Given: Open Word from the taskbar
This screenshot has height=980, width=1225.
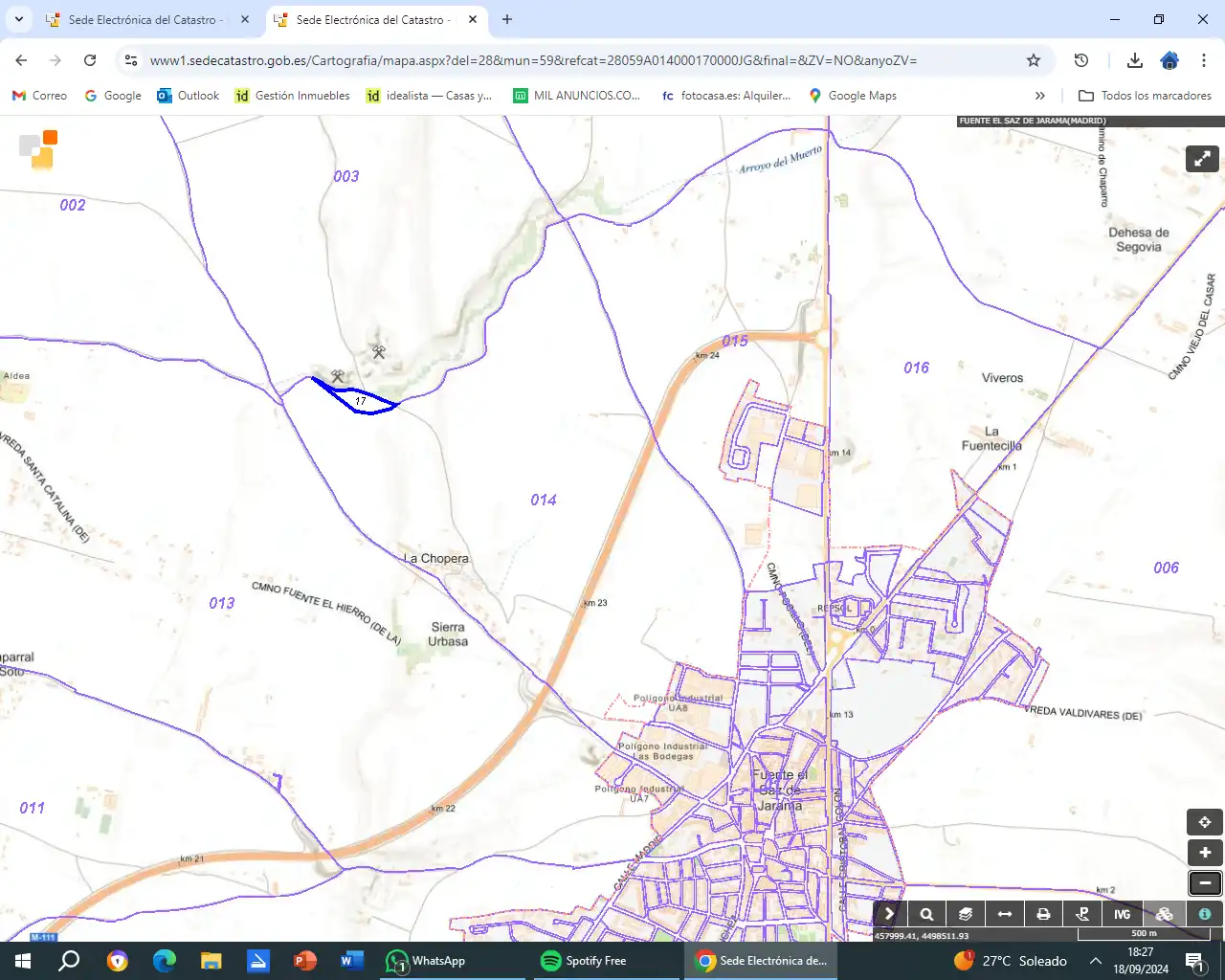Looking at the screenshot, I should (x=351, y=961).
